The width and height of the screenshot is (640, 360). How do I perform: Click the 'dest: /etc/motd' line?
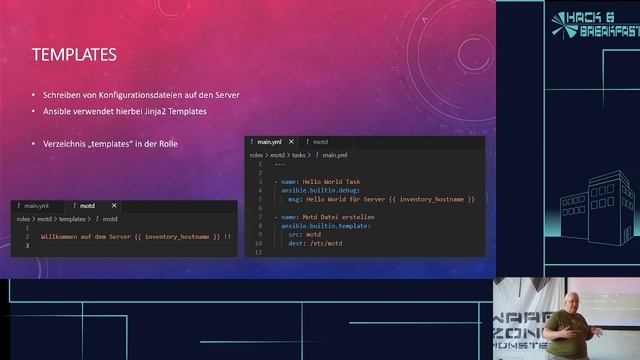pyautogui.click(x=315, y=244)
